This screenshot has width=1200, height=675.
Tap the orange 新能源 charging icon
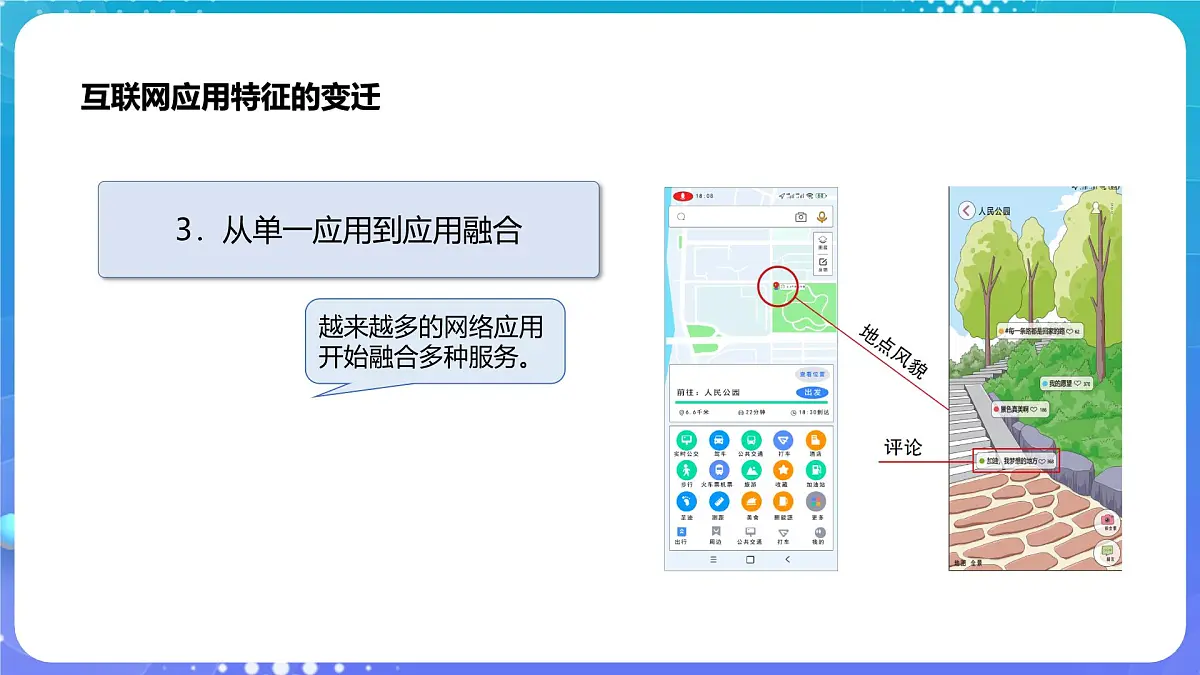[x=784, y=502]
